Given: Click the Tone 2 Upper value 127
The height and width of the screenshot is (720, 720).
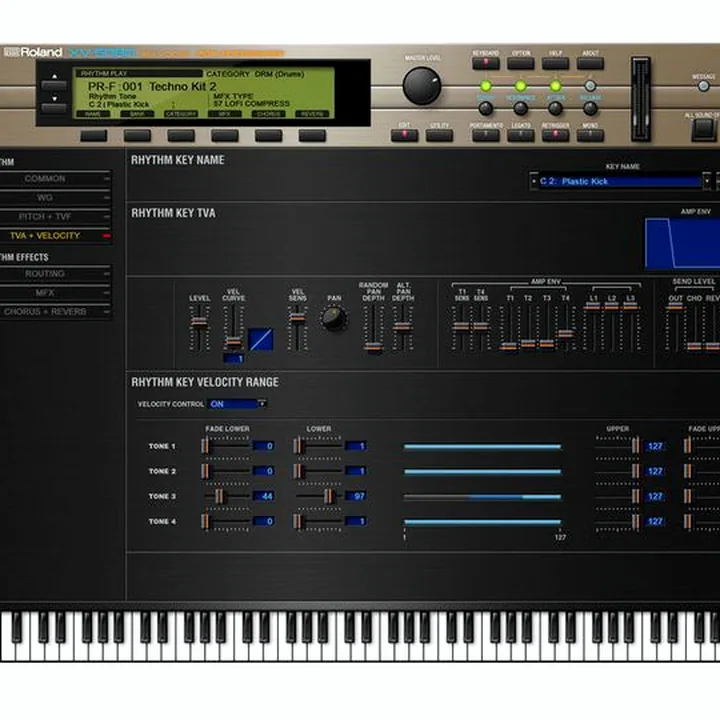Looking at the screenshot, I should tap(654, 471).
